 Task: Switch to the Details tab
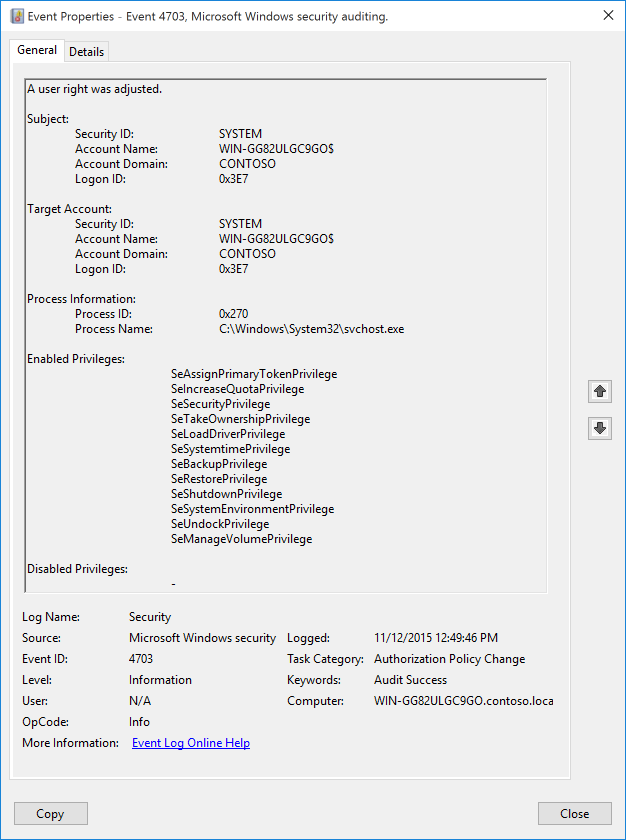point(86,52)
